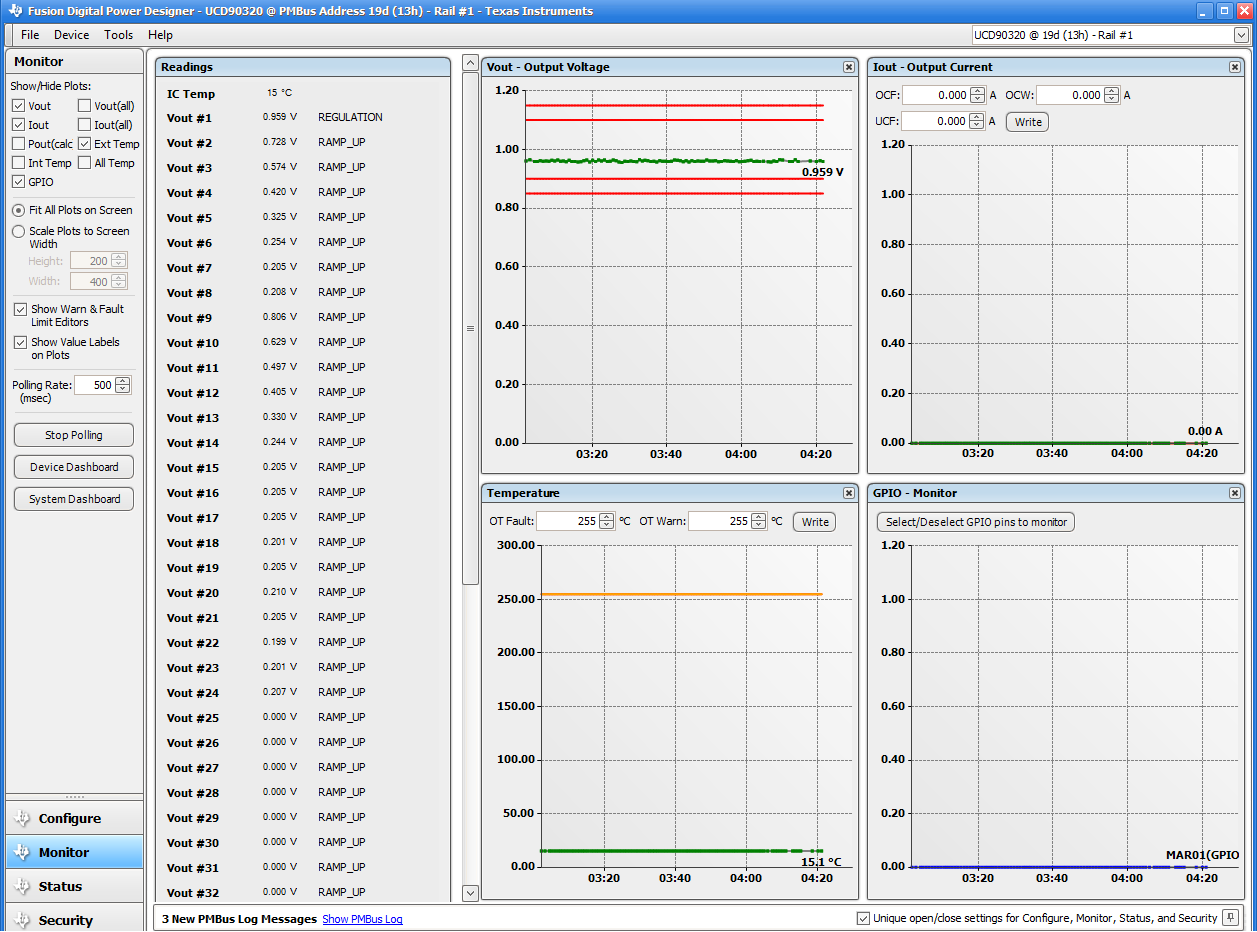Uncheck Show Value Labels on Plots
This screenshot has height=932, width=1257.
pyautogui.click(x=20, y=341)
